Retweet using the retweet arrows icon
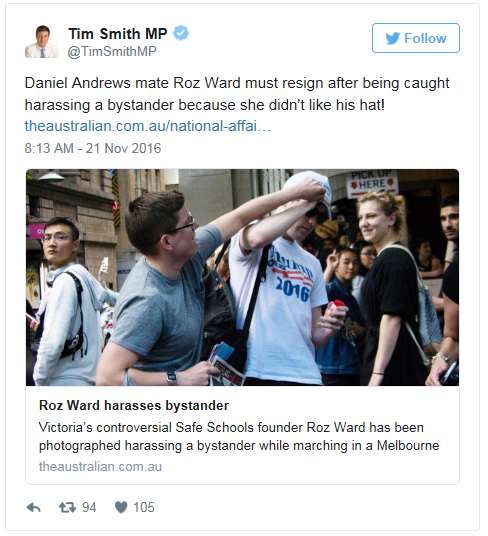This screenshot has width=488, height=536. pyautogui.click(x=67, y=508)
